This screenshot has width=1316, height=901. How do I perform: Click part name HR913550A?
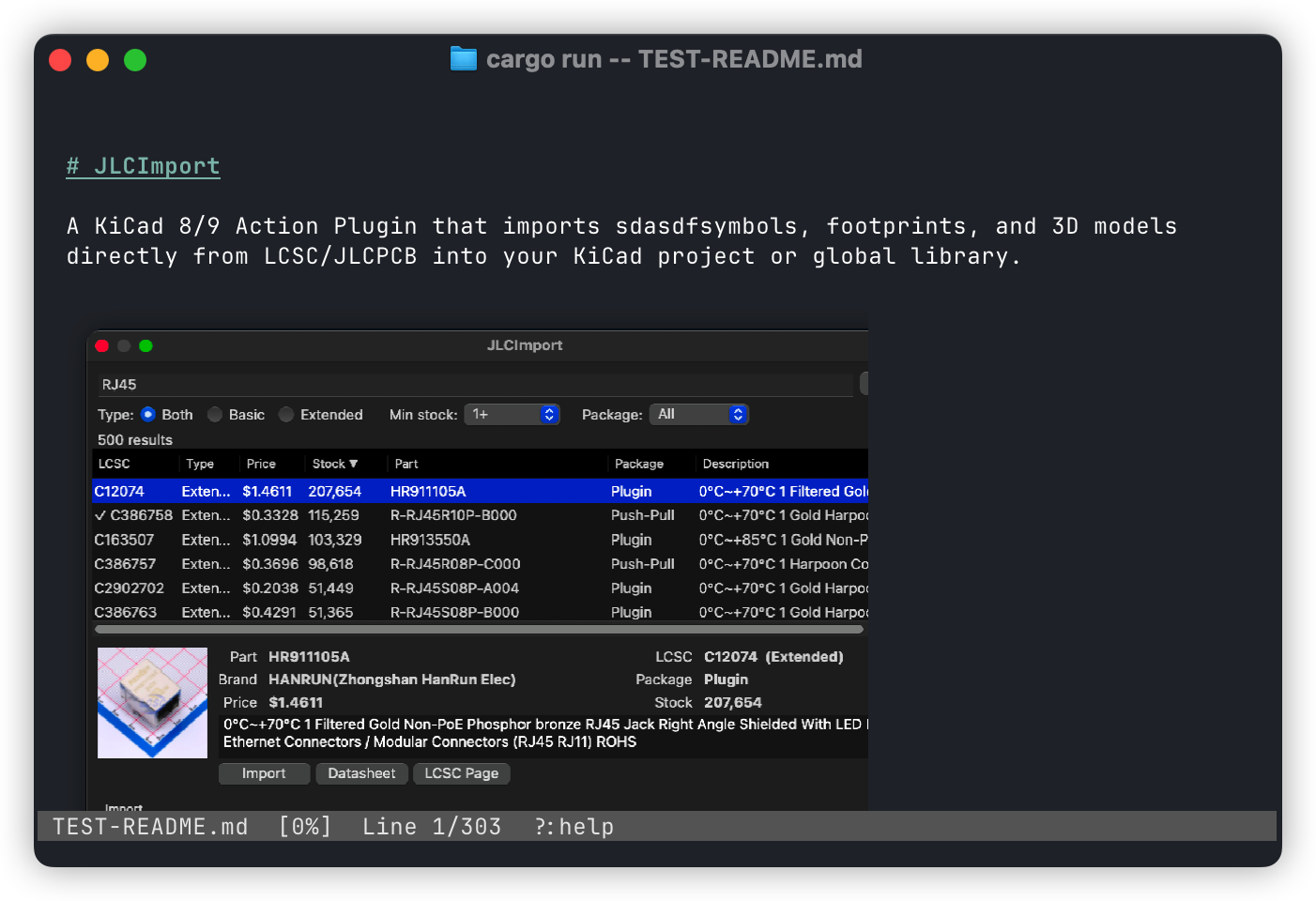[430, 540]
